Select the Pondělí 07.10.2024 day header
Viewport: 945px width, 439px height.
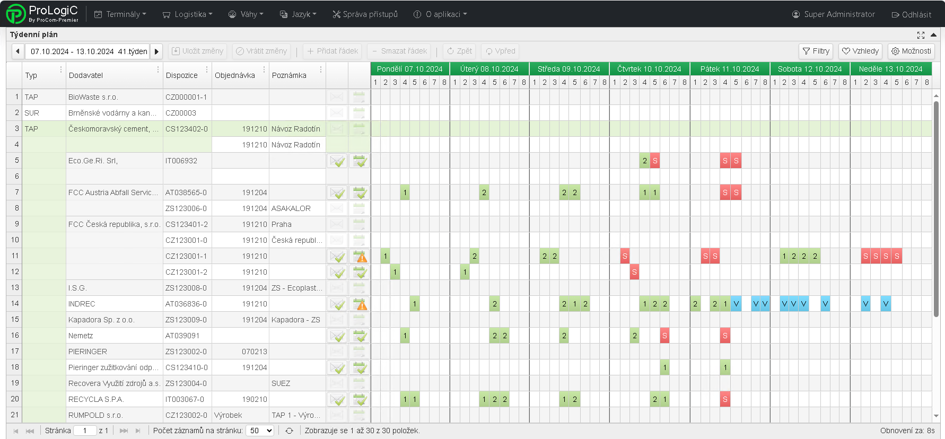point(409,68)
